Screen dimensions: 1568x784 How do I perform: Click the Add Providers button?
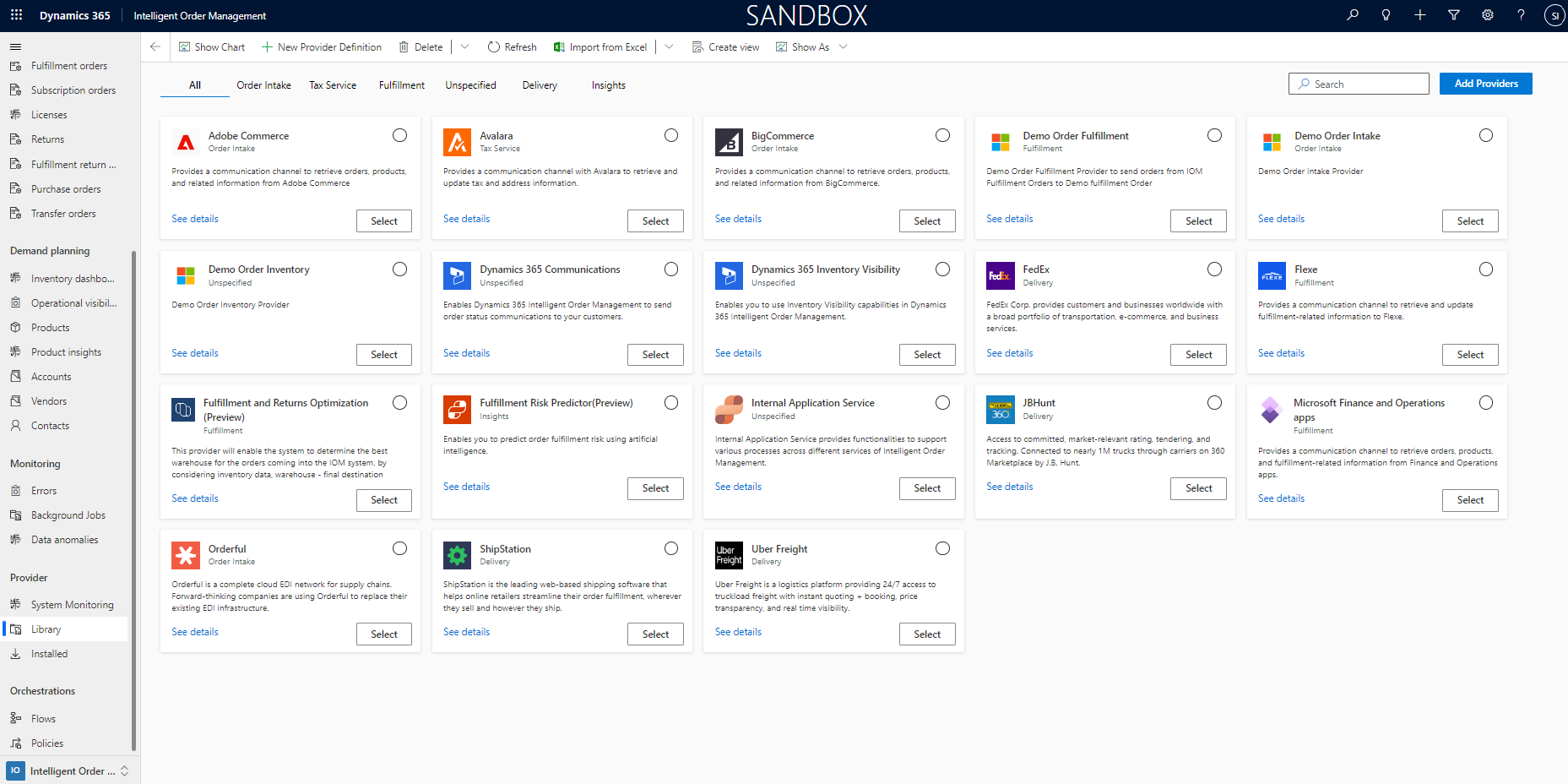coord(1485,84)
